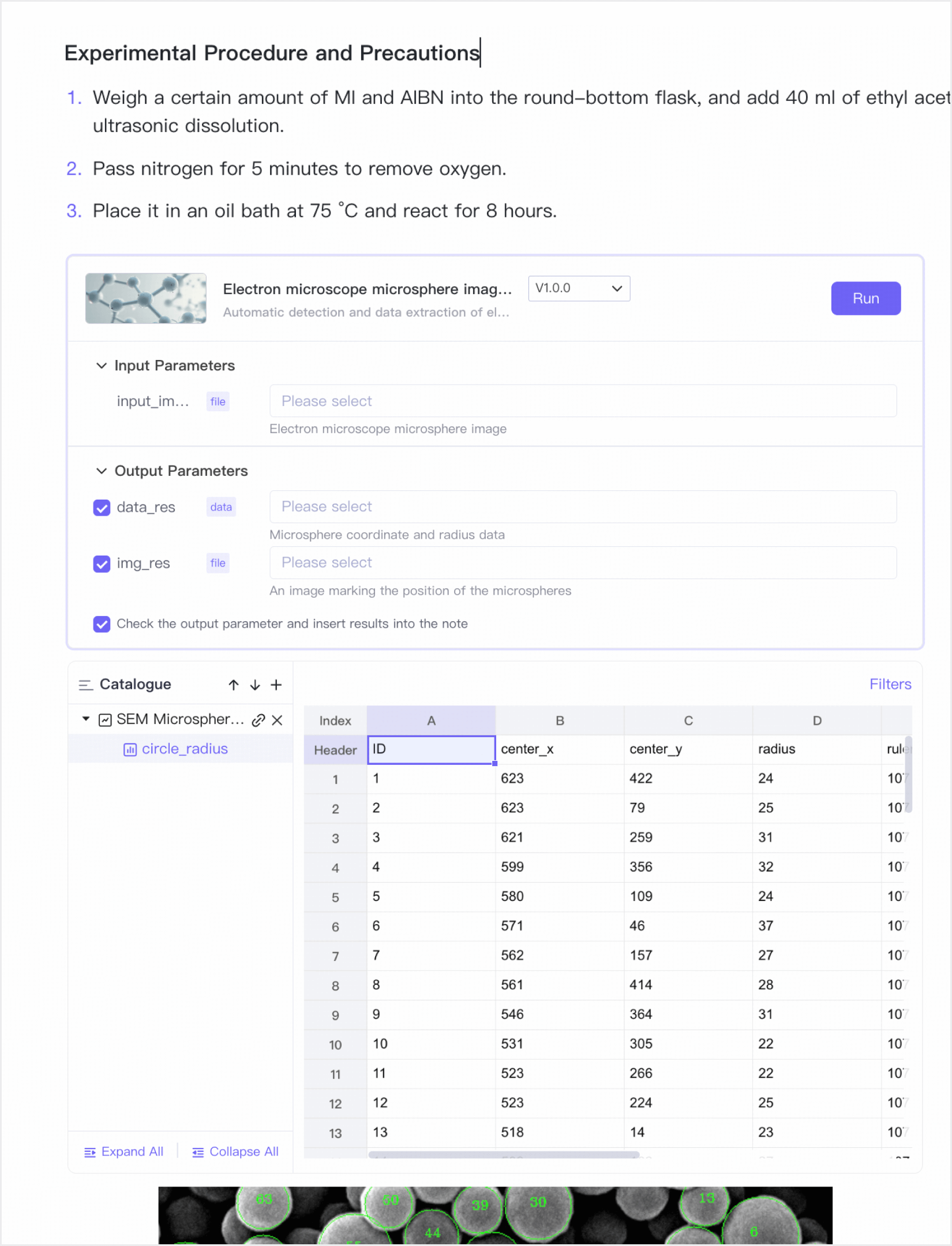952x1246 pixels.
Task: Open the Filters link
Action: click(x=890, y=684)
